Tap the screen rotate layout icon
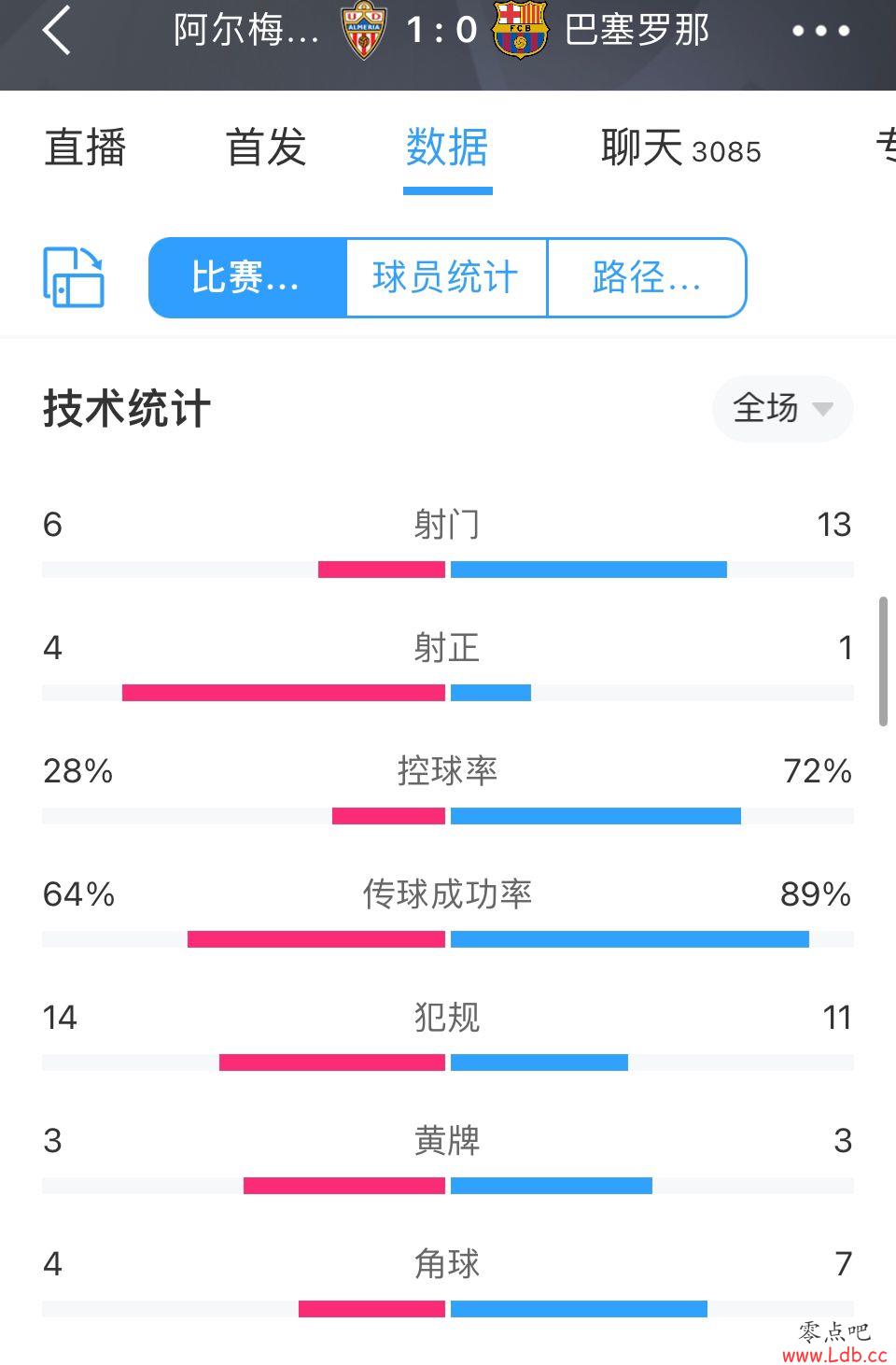The height and width of the screenshot is (1365, 896). pos(74,277)
